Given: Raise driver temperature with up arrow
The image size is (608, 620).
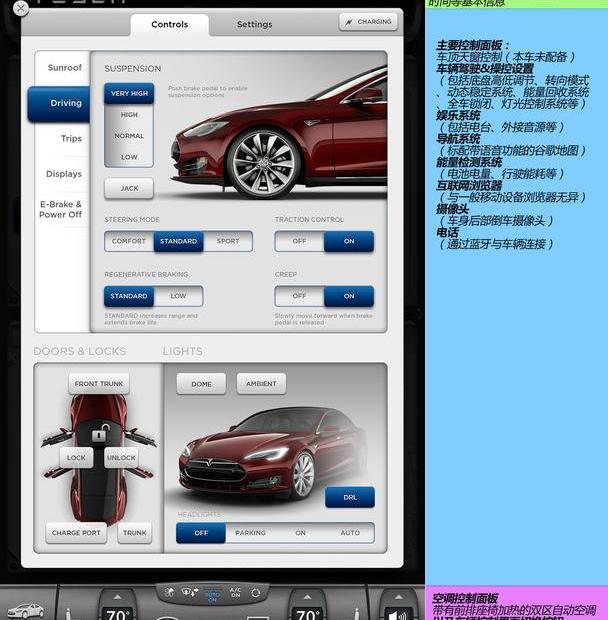Looking at the screenshot, I should pos(117,597).
